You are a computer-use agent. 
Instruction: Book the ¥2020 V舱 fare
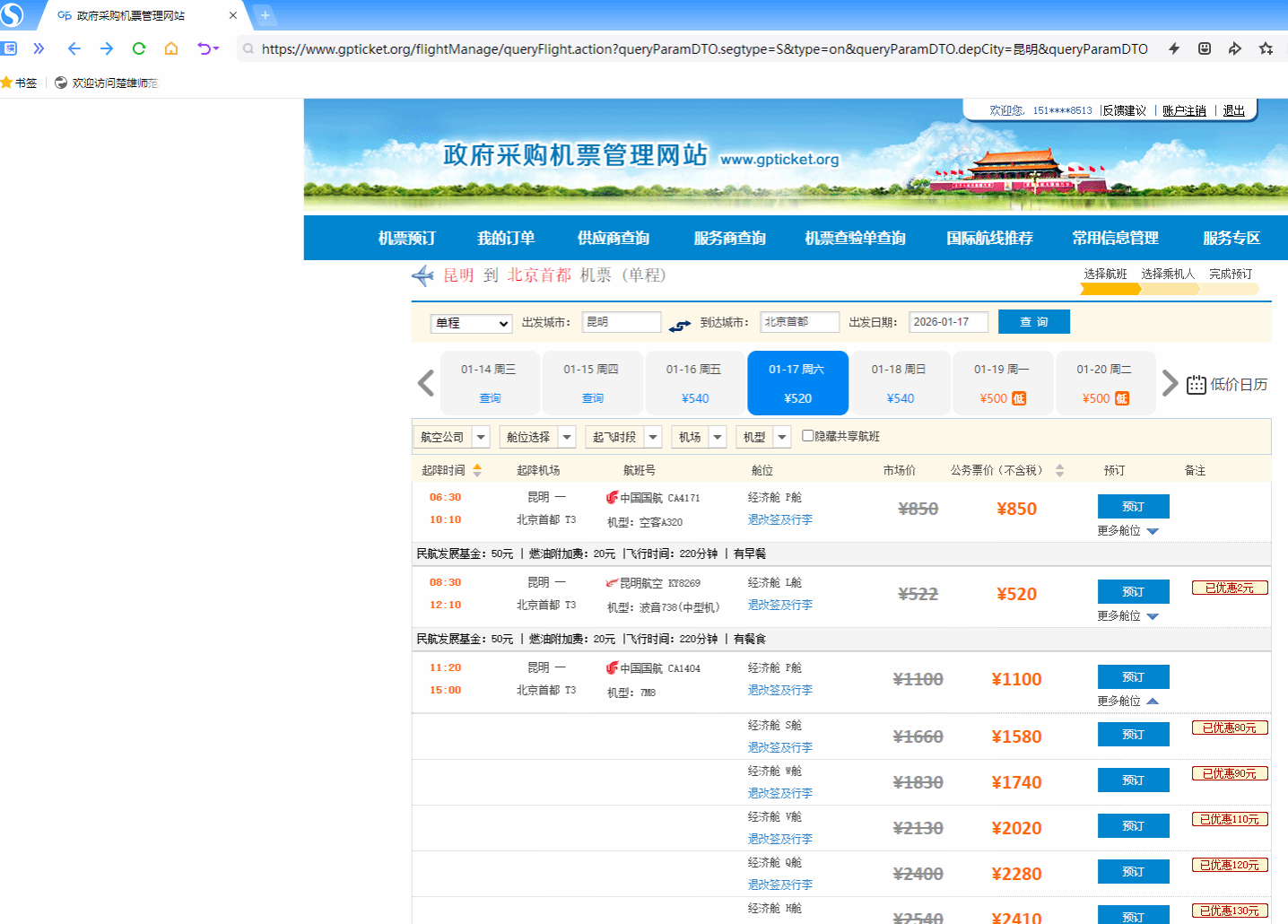point(1134,826)
